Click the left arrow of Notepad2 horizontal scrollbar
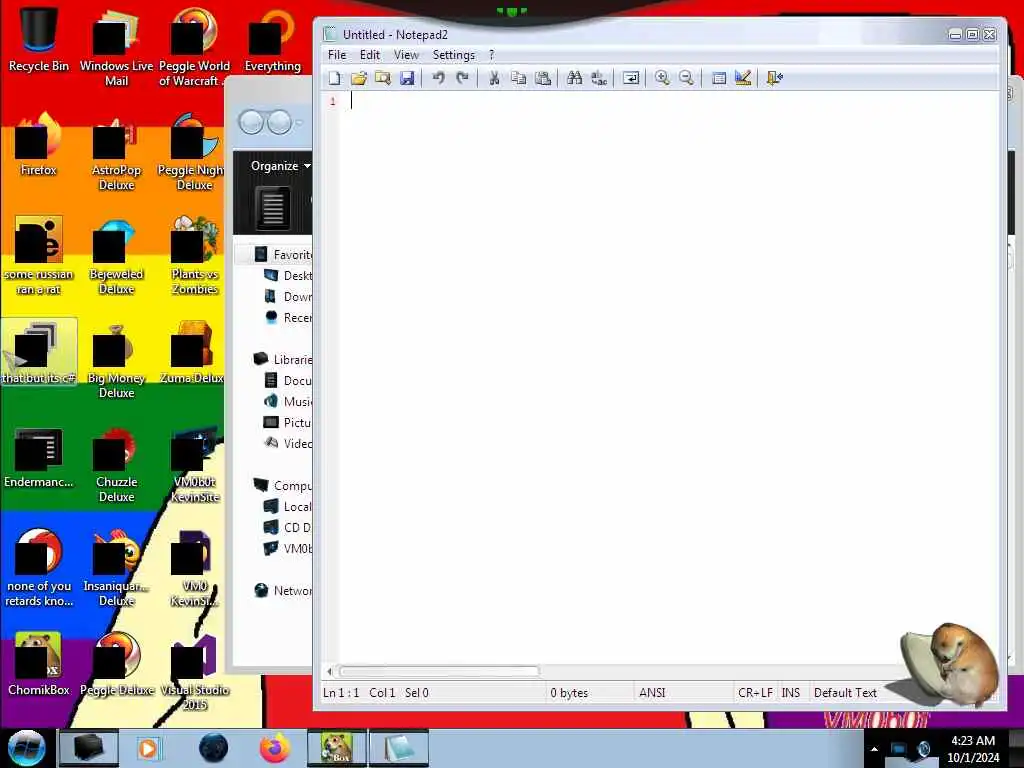The width and height of the screenshot is (1024, 768). tap(329, 671)
